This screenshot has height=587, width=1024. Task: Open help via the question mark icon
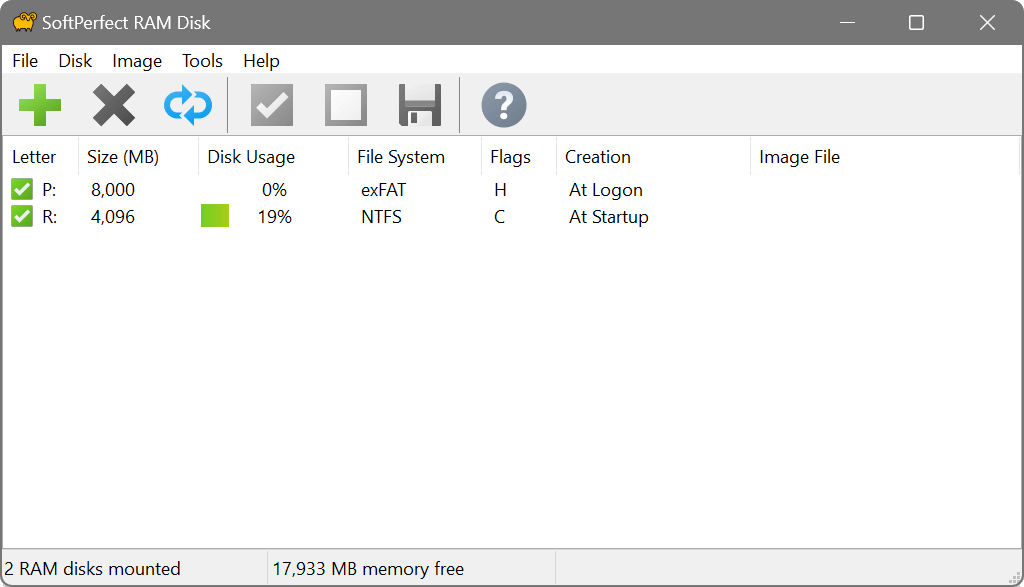(503, 105)
